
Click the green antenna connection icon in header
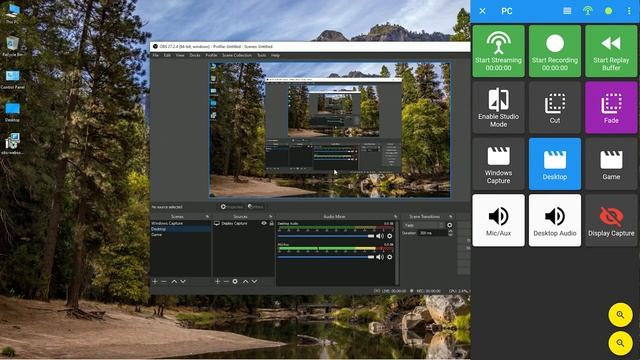click(588, 11)
